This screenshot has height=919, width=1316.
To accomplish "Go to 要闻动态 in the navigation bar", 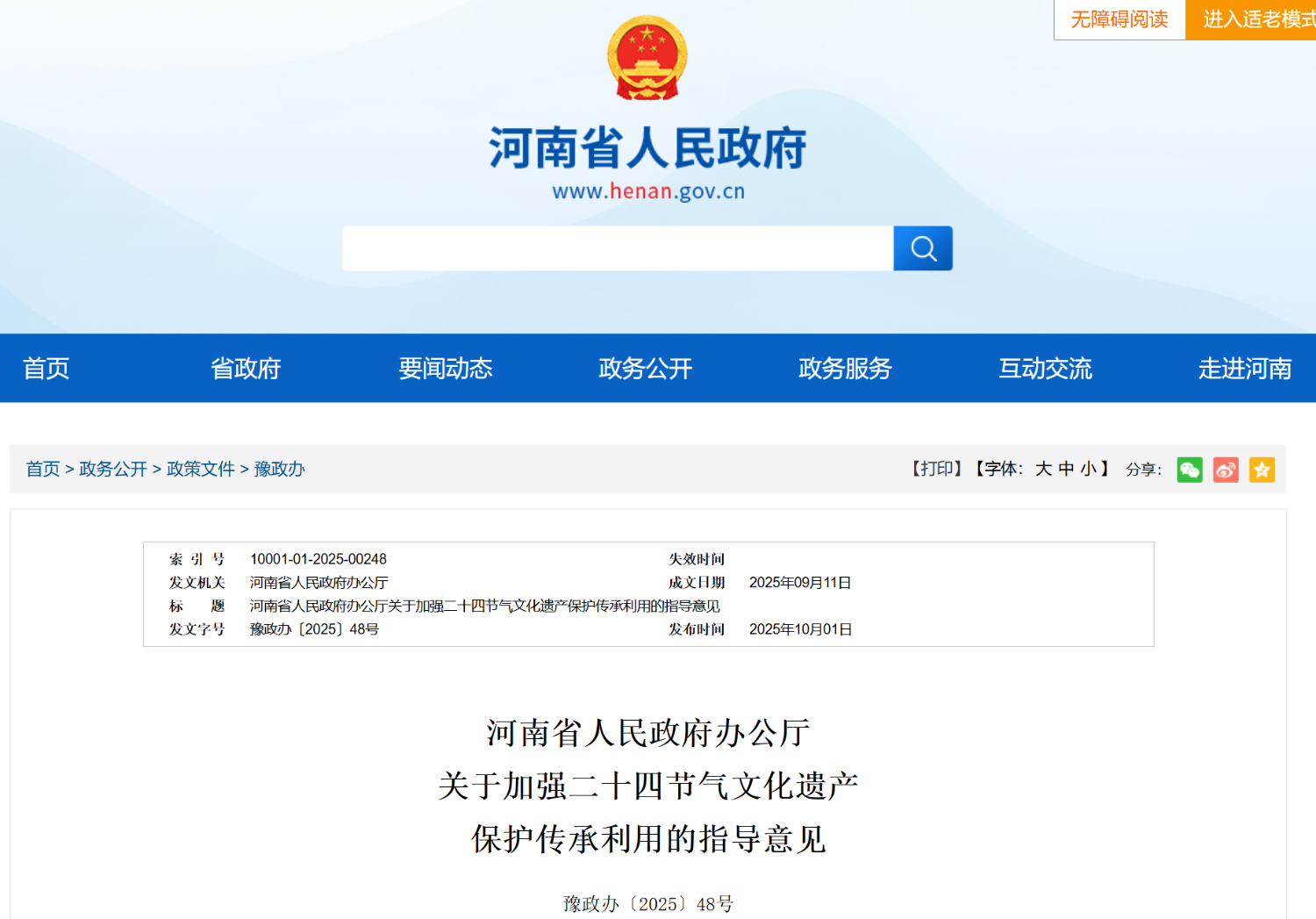I will tap(446, 369).
